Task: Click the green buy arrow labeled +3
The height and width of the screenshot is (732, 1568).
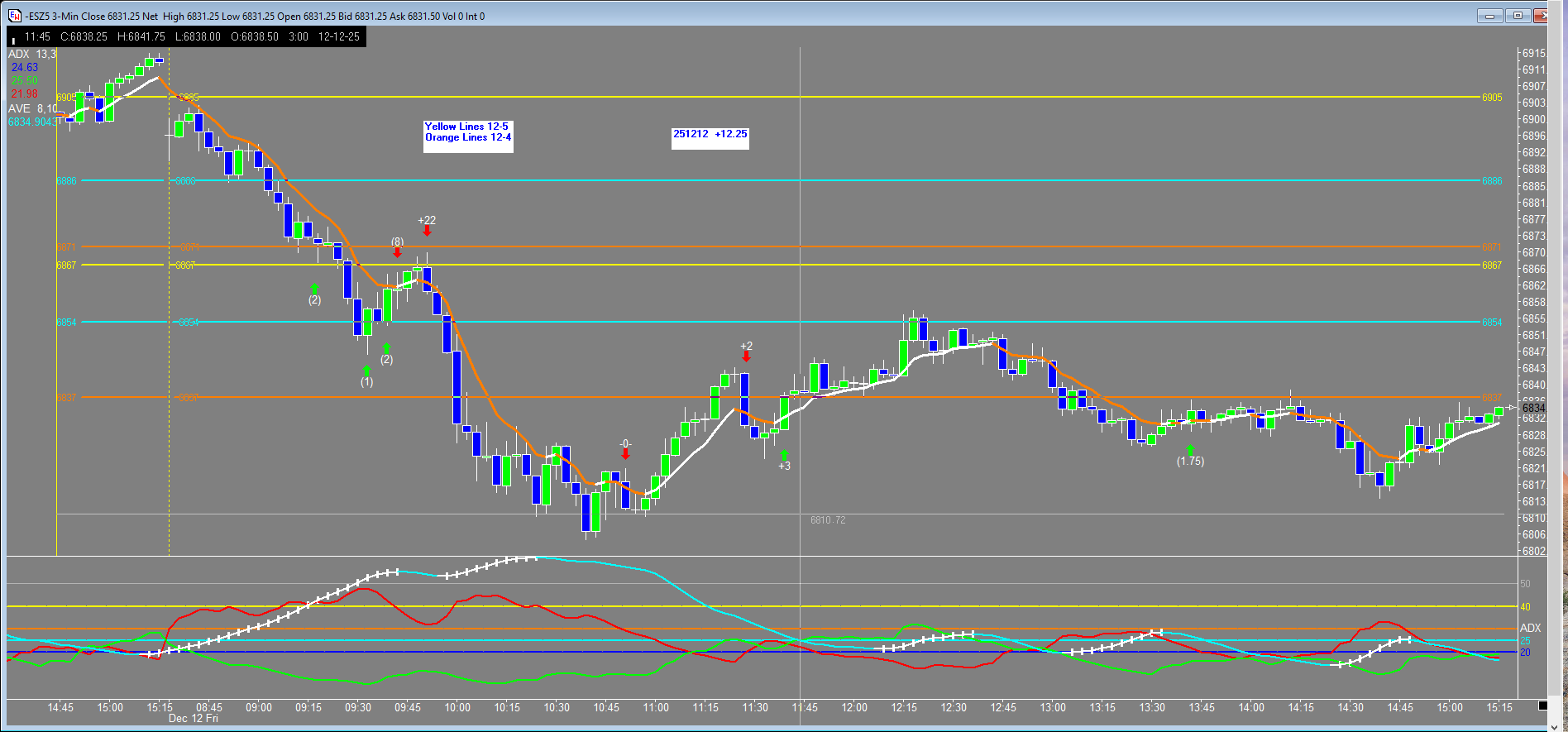Action: (784, 455)
